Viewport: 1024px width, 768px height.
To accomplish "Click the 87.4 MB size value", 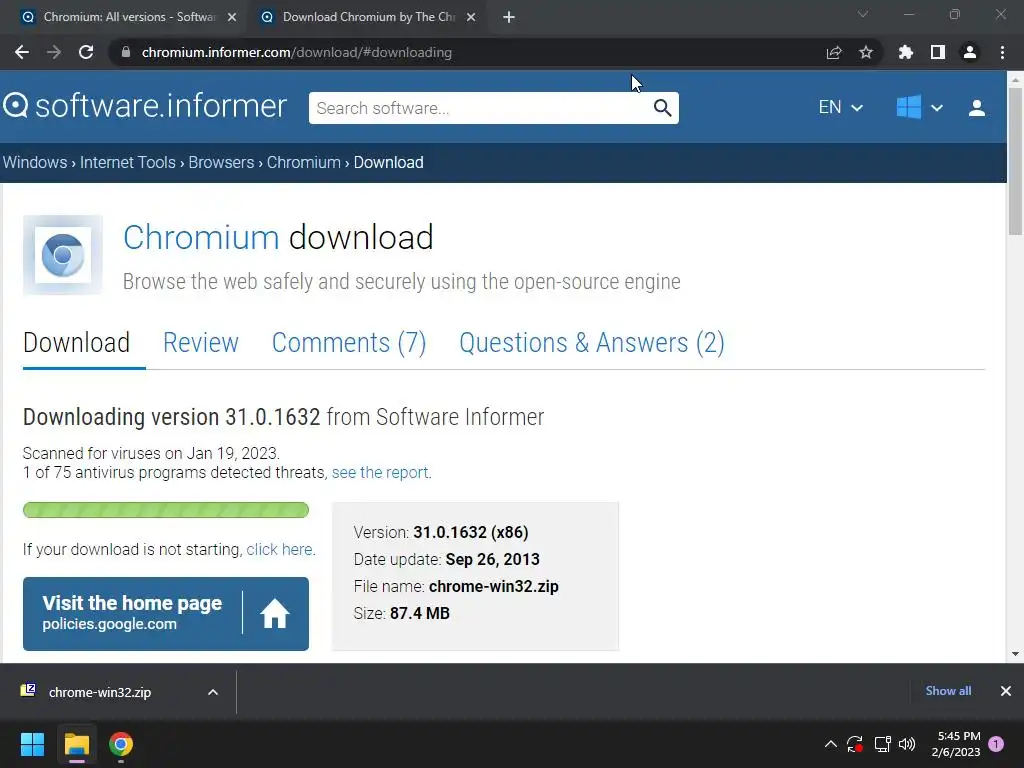I will click(420, 613).
